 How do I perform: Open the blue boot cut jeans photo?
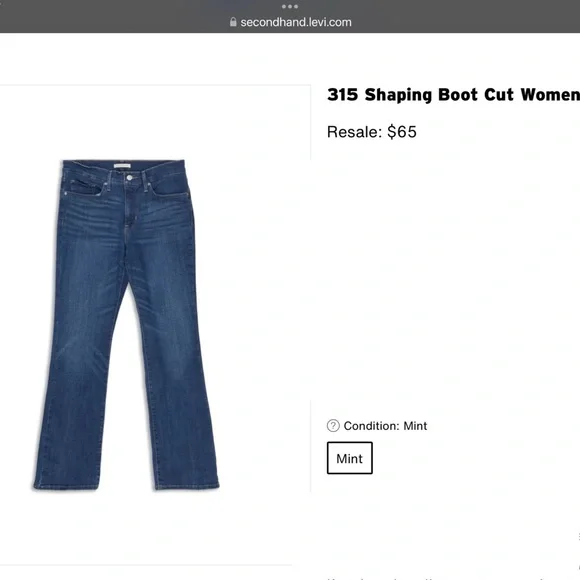126,325
